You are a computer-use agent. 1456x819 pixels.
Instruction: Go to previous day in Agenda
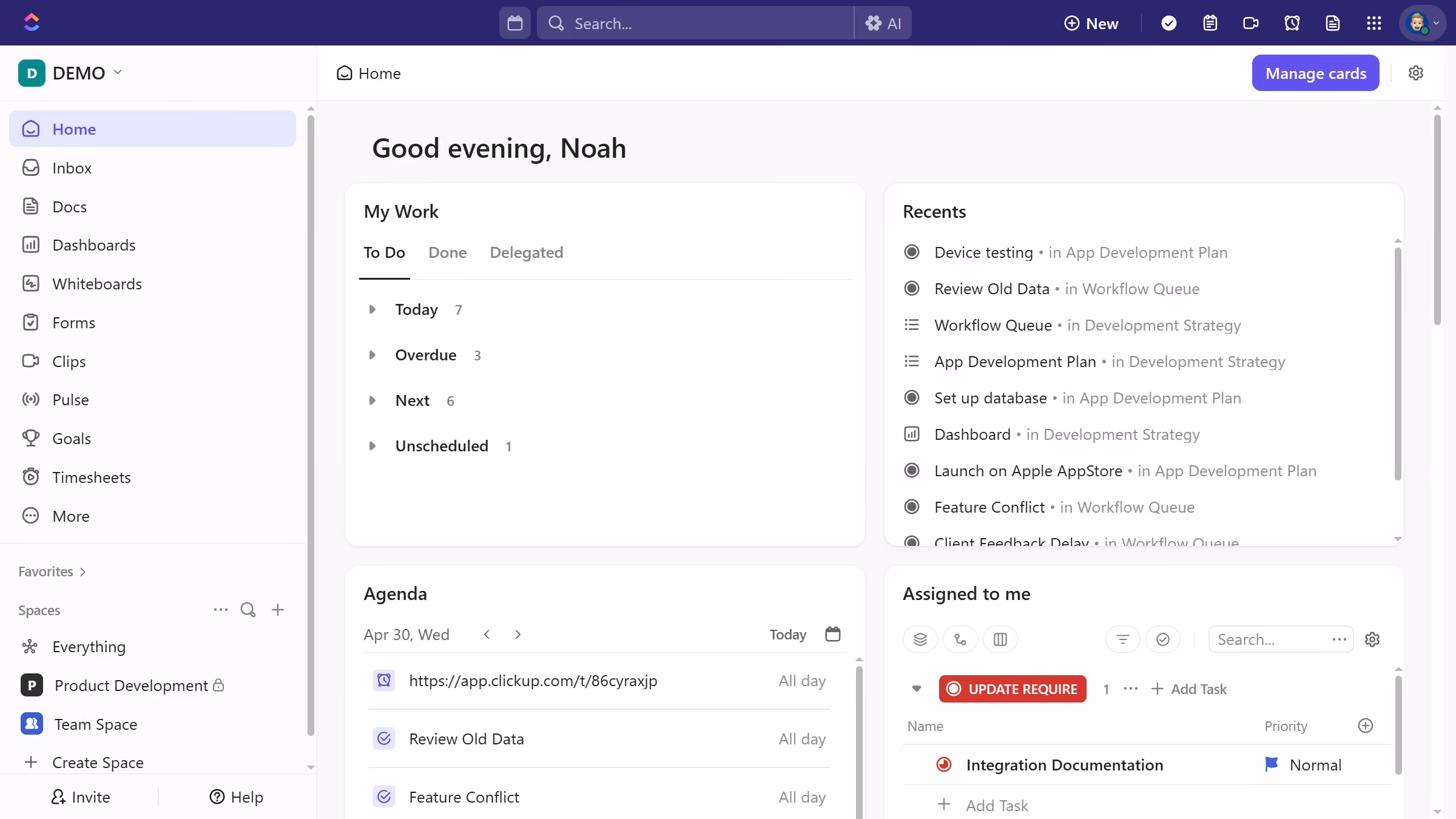(487, 634)
